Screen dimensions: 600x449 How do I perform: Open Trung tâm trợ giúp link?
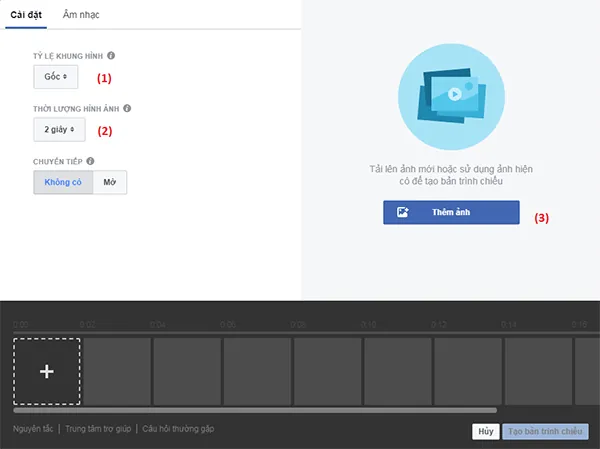98,429
